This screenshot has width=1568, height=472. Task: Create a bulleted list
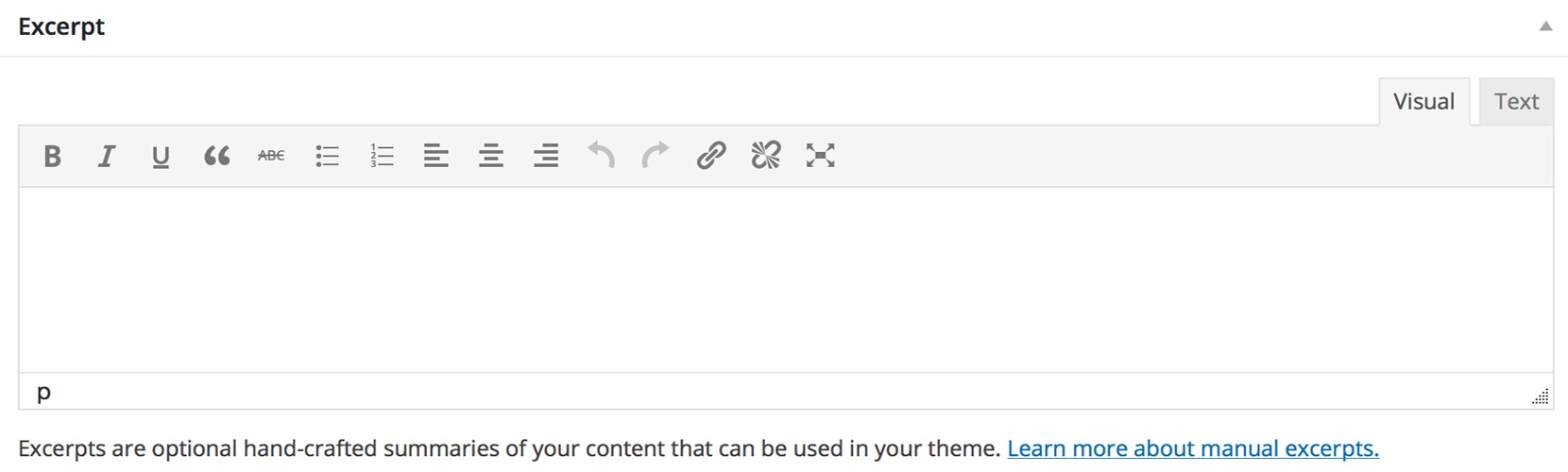click(x=327, y=156)
